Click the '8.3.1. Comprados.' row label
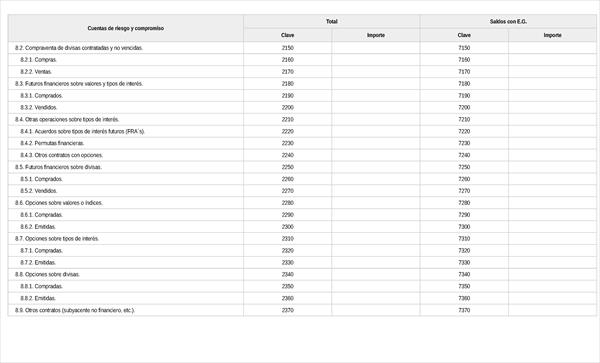The image size is (600, 363). click(41, 96)
